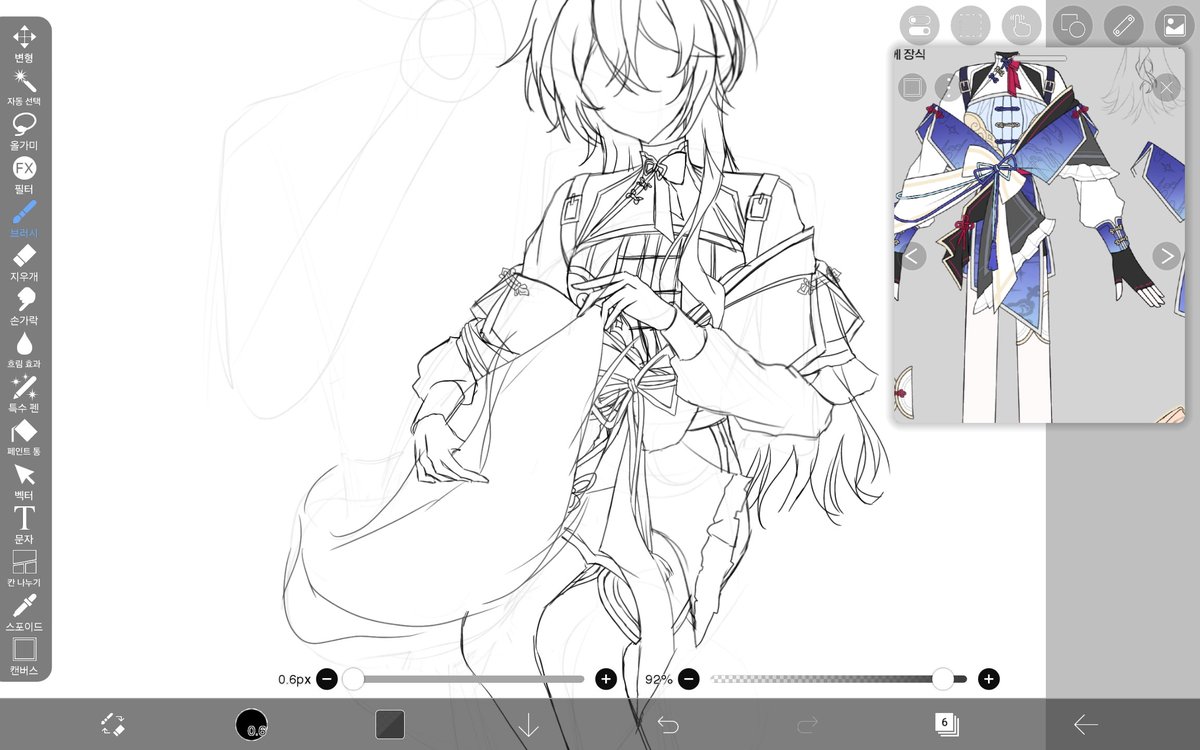Open brush settings via 0.6 brush circle
The image size is (1200, 750).
[x=251, y=725]
